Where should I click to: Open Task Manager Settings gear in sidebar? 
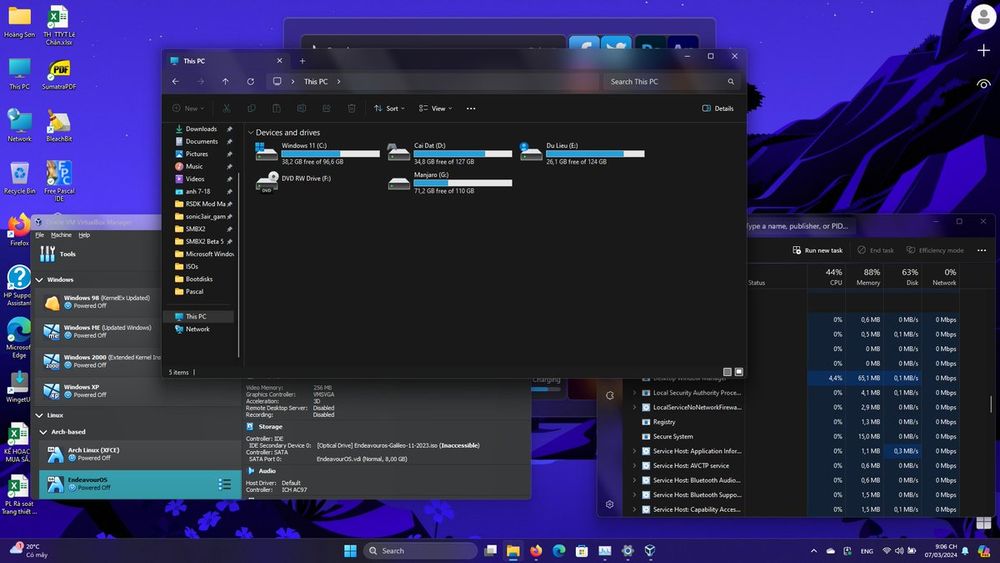click(x=610, y=504)
